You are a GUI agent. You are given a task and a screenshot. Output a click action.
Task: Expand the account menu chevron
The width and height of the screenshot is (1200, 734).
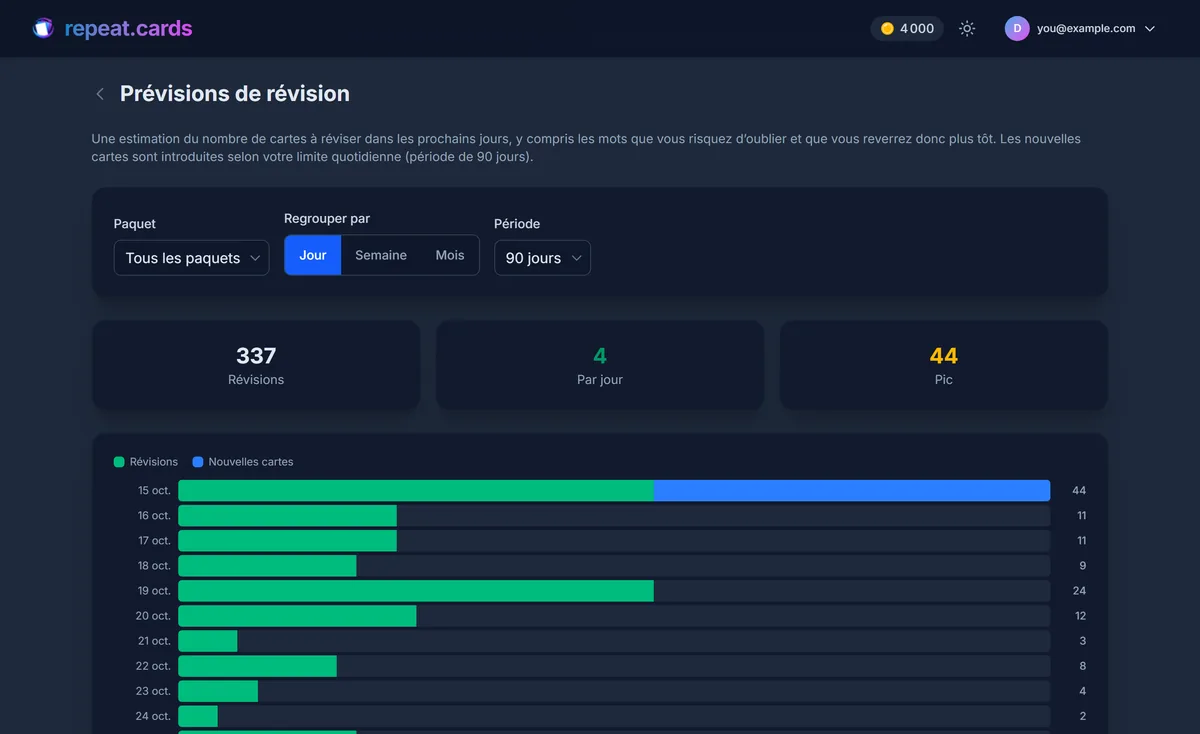[1149, 29]
